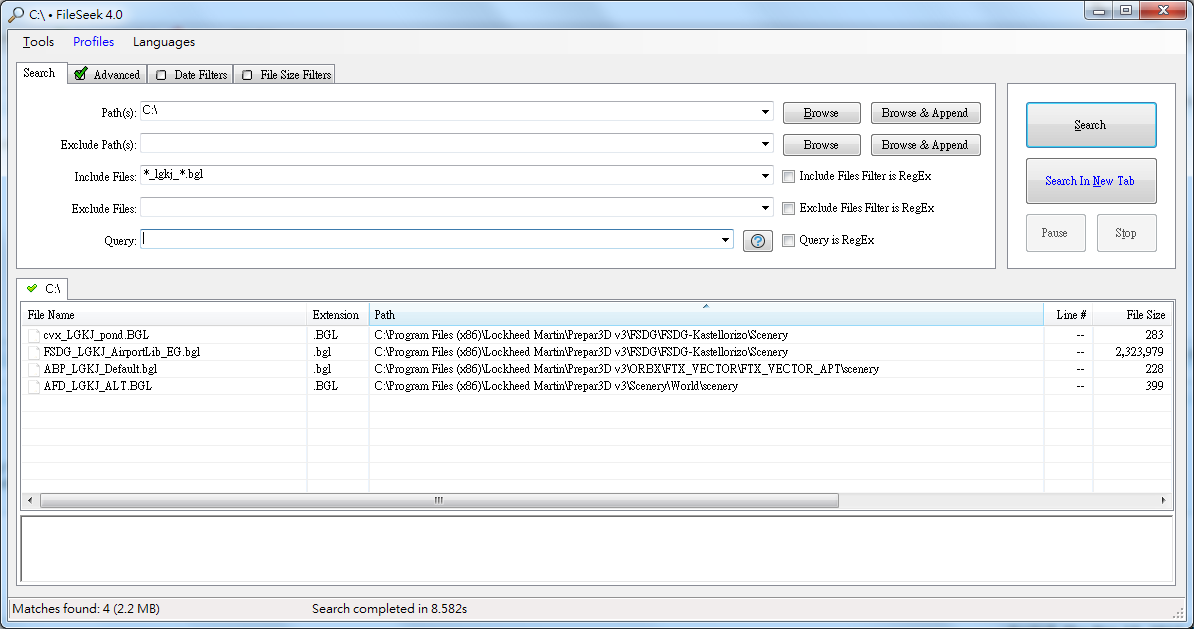Expand the Path(s) dropdown list

click(x=765, y=112)
